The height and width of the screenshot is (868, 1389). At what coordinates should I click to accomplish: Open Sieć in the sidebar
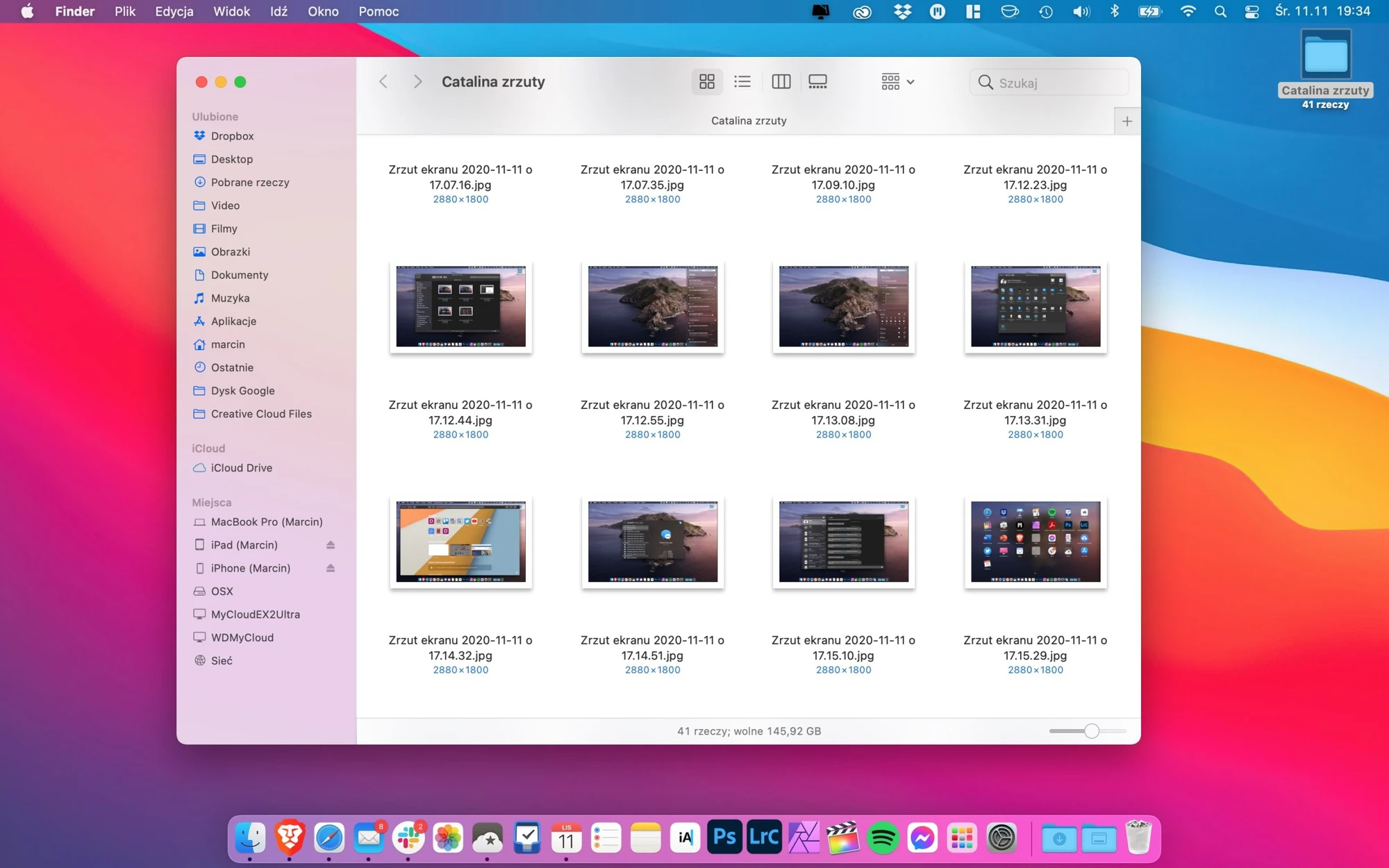click(x=222, y=661)
